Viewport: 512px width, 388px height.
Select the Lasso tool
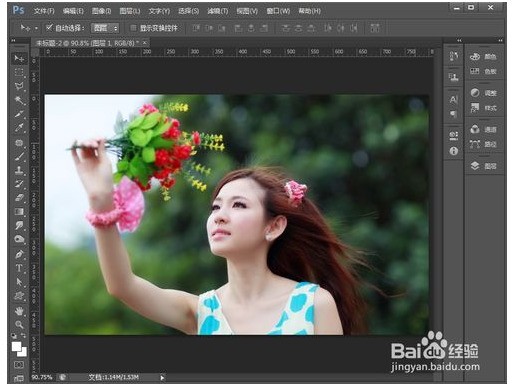click(19, 86)
